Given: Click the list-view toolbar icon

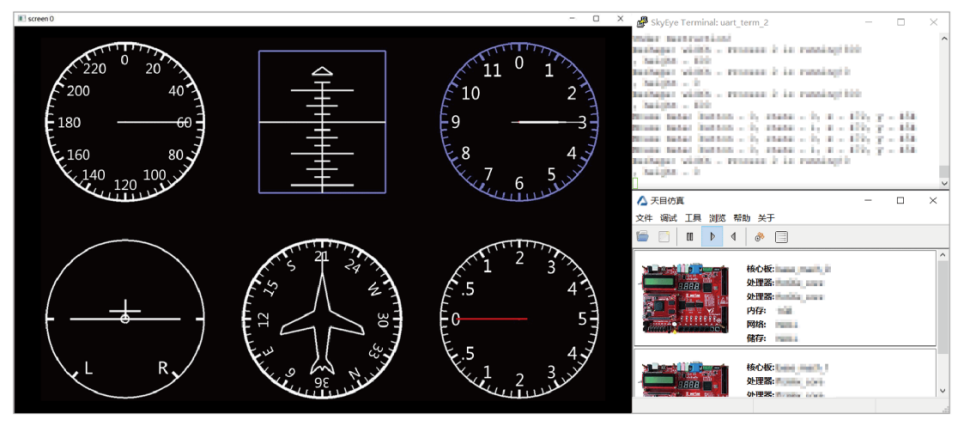Looking at the screenshot, I should coord(781,237).
